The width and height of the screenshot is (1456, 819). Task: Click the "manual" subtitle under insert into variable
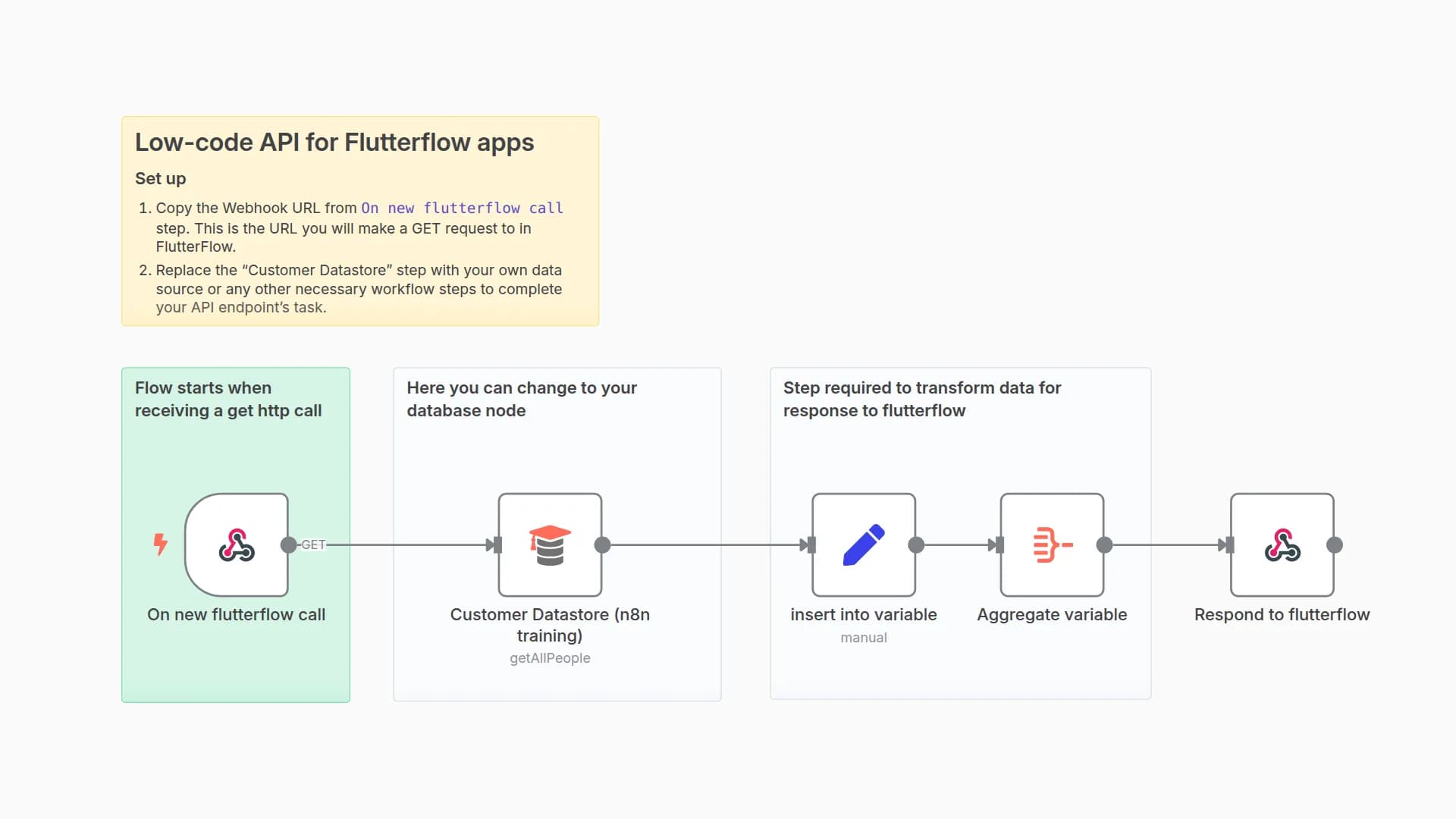coord(864,638)
